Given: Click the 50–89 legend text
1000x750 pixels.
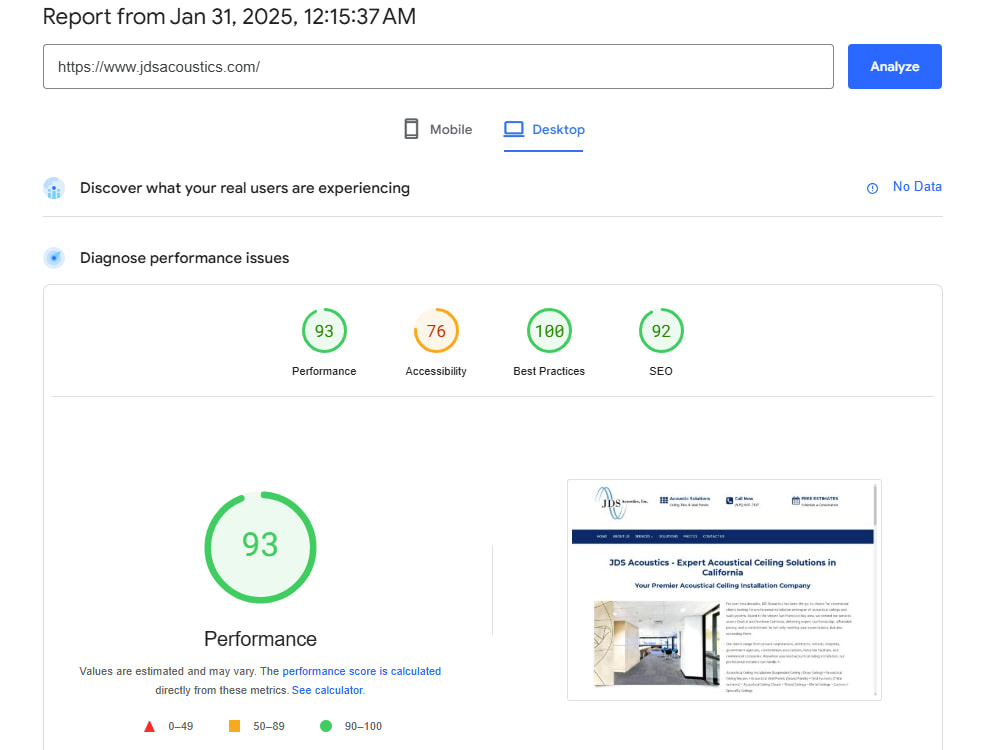Looking at the screenshot, I should point(268,726).
